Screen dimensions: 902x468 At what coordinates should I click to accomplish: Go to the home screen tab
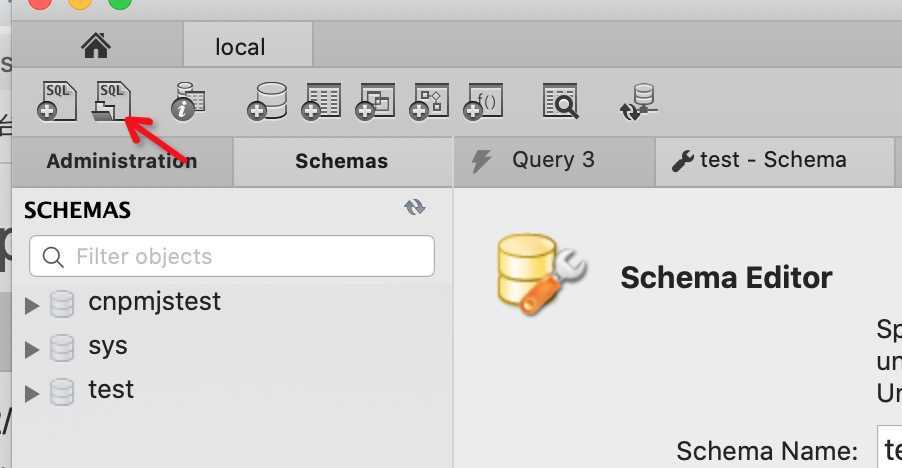pos(96,45)
